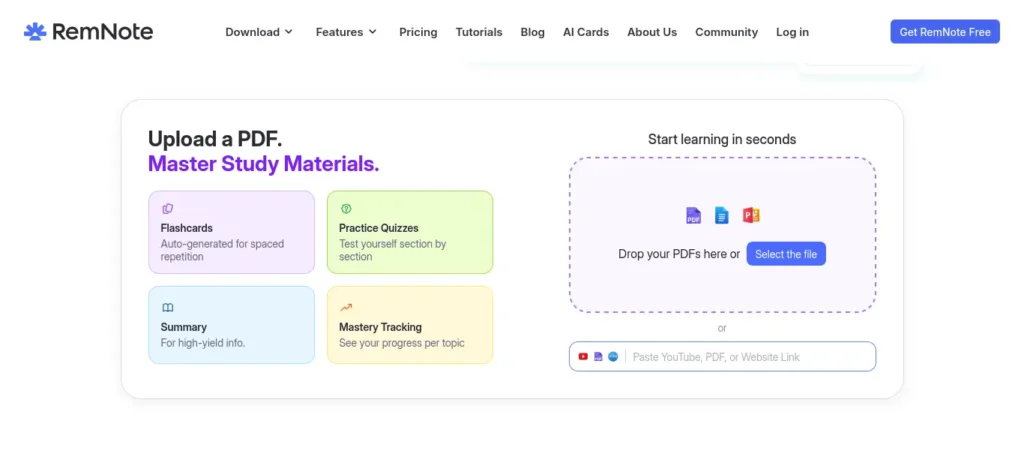Screen dimensions: 1024x466
Task: Open the Pricing page
Action: tap(418, 32)
